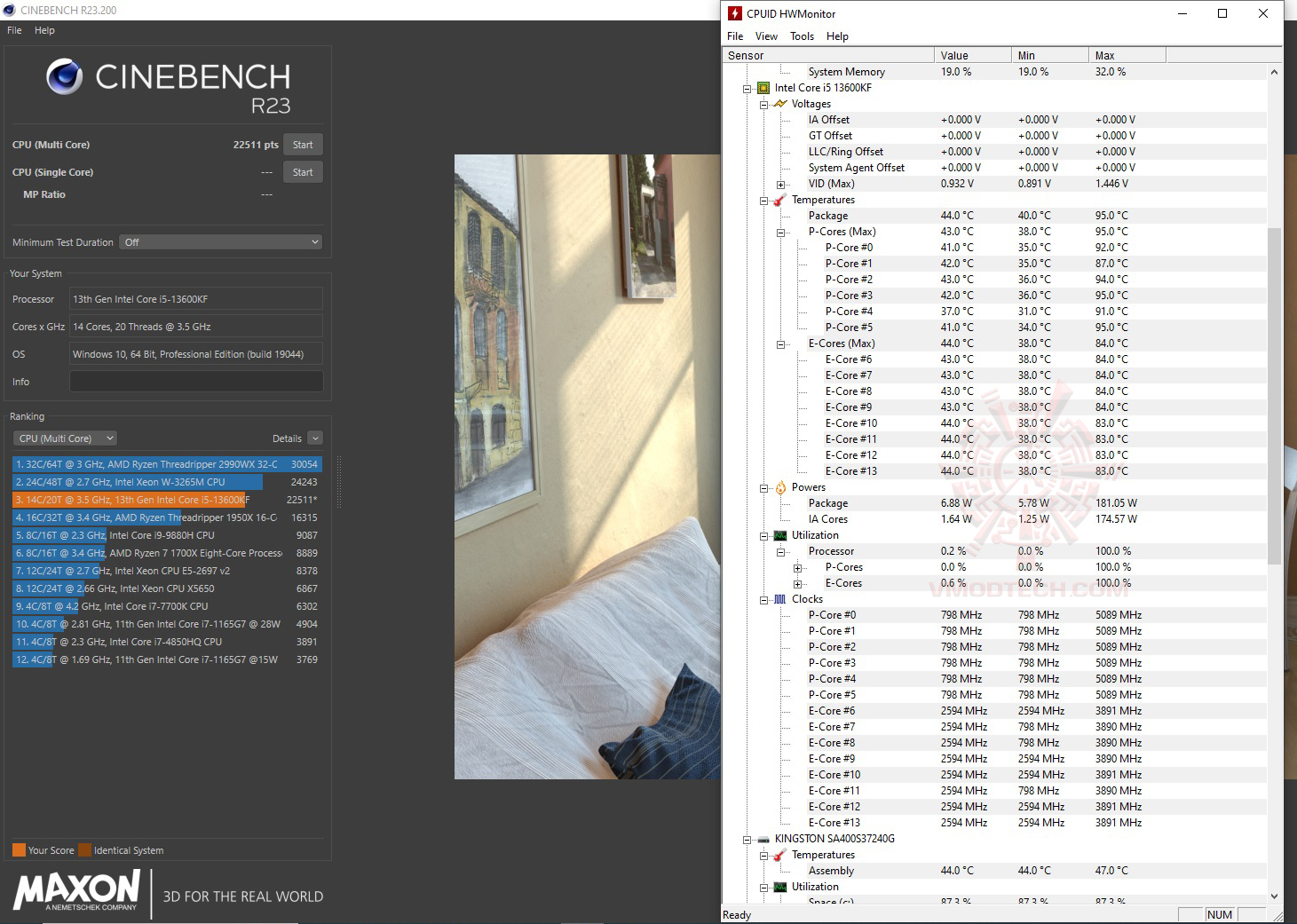Open the File menu in Cinebench

14,30
